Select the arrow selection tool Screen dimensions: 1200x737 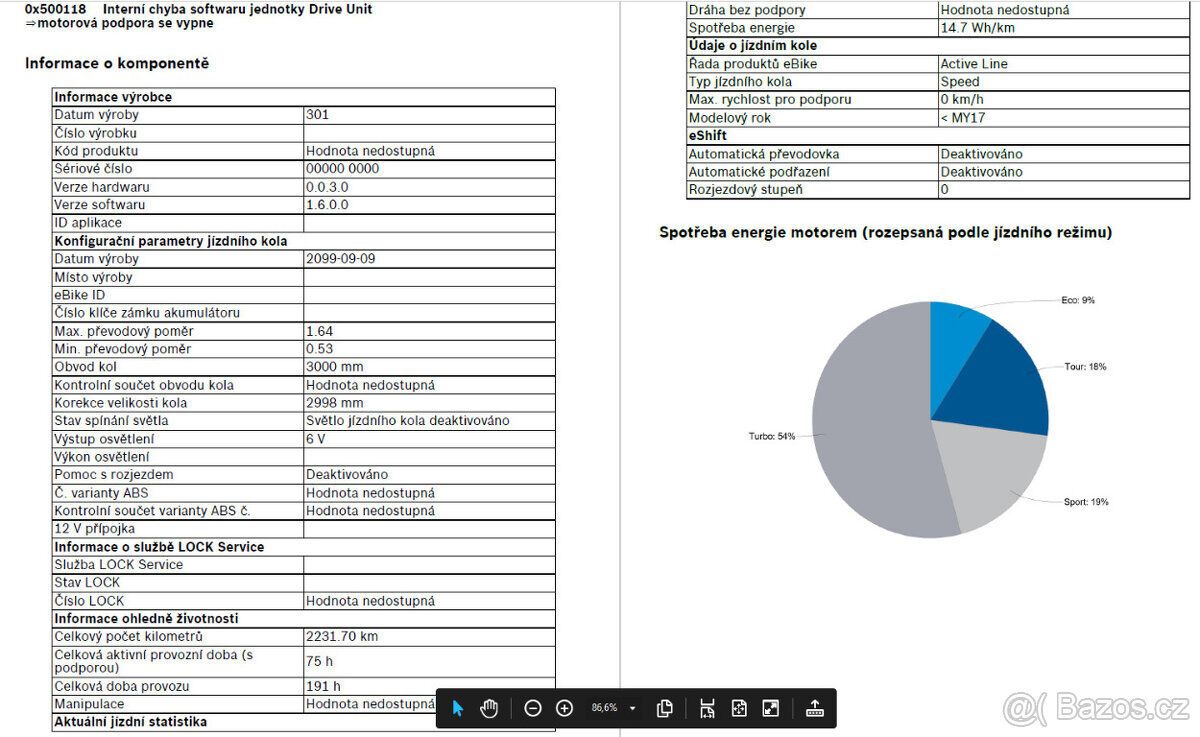[458, 708]
